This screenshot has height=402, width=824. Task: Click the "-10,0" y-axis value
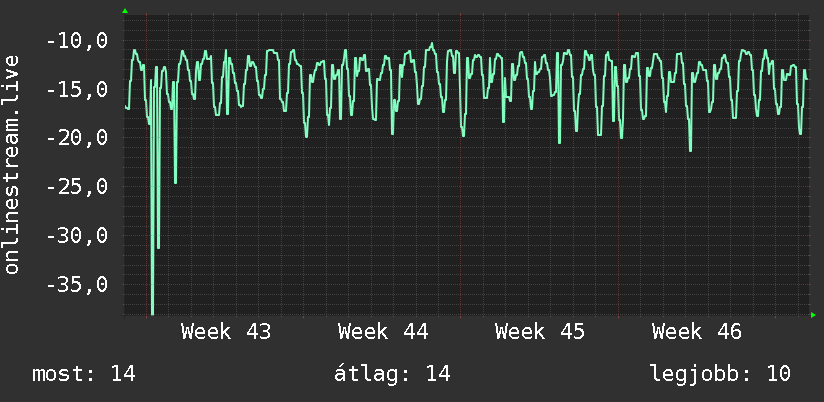click(x=77, y=41)
